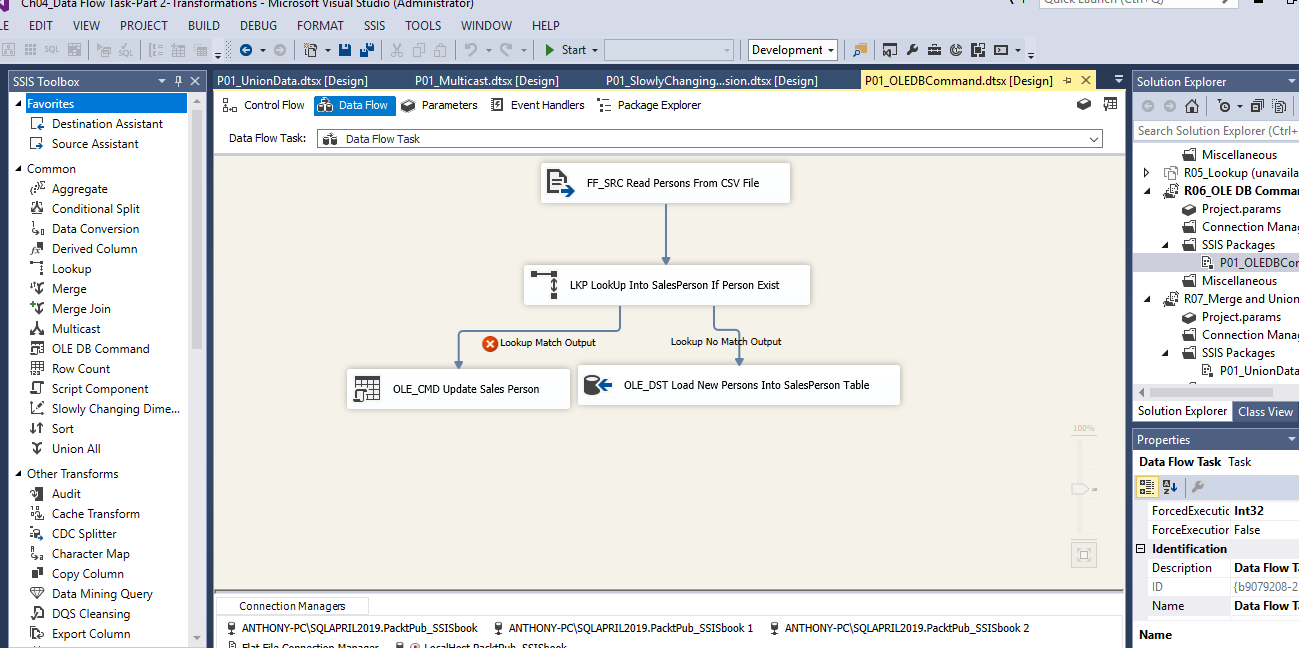
Task: Click Property Pages wrench in Properties panel
Action: coord(1197,487)
